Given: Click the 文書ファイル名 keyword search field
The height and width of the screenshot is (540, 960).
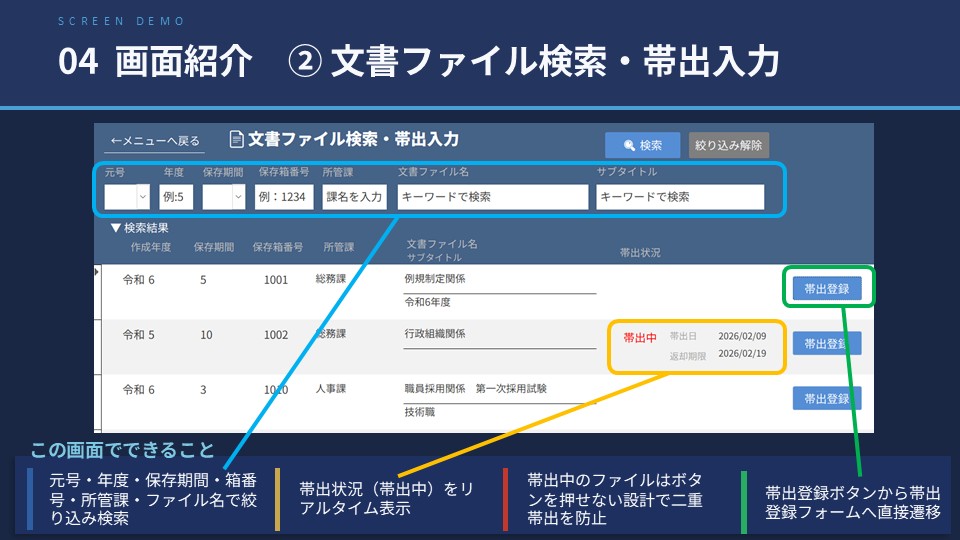Looking at the screenshot, I should [492, 197].
